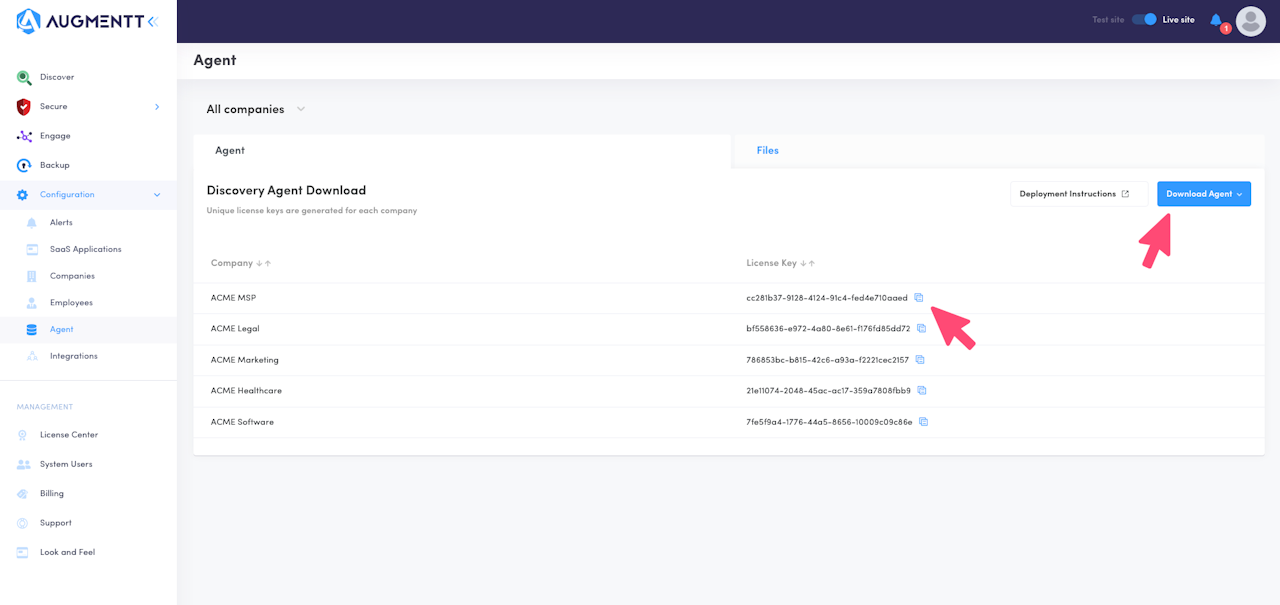Open SaaS Applications in the sidebar

point(85,249)
